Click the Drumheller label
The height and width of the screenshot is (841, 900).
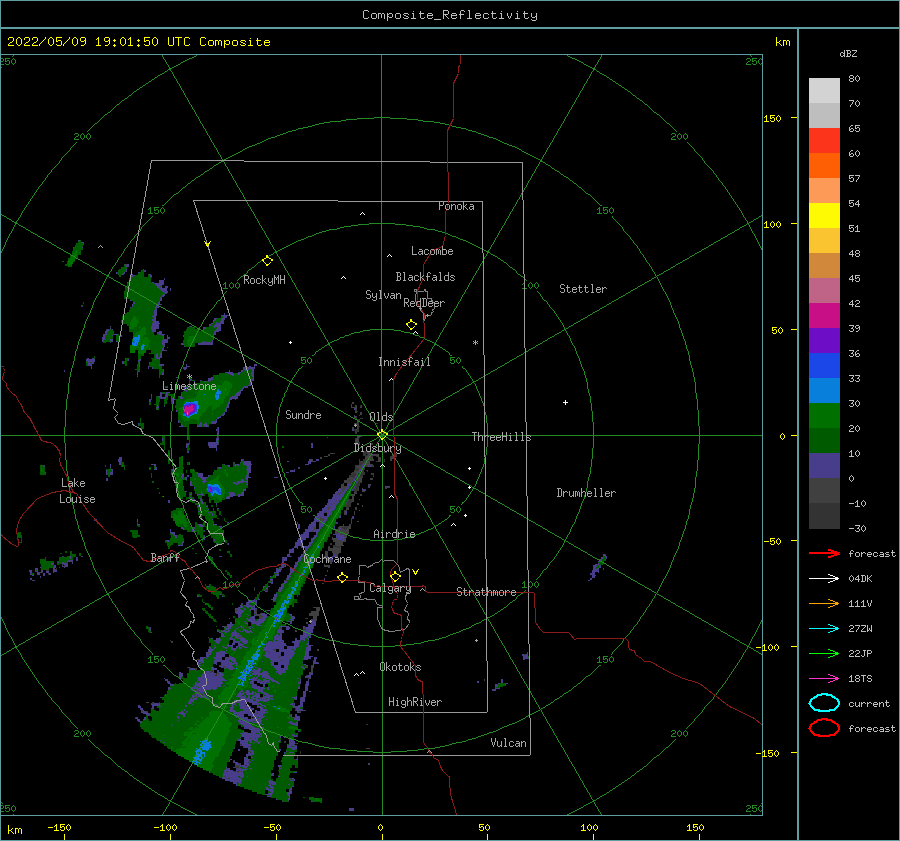tap(586, 493)
